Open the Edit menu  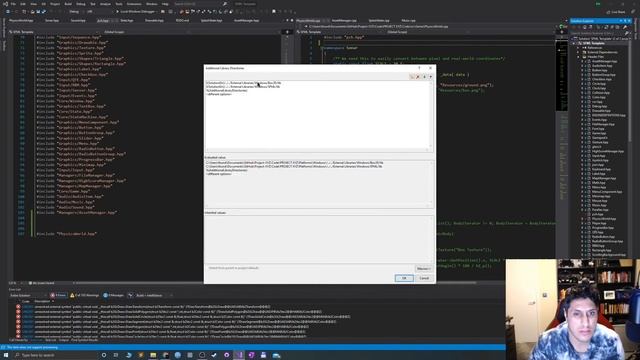23,4
